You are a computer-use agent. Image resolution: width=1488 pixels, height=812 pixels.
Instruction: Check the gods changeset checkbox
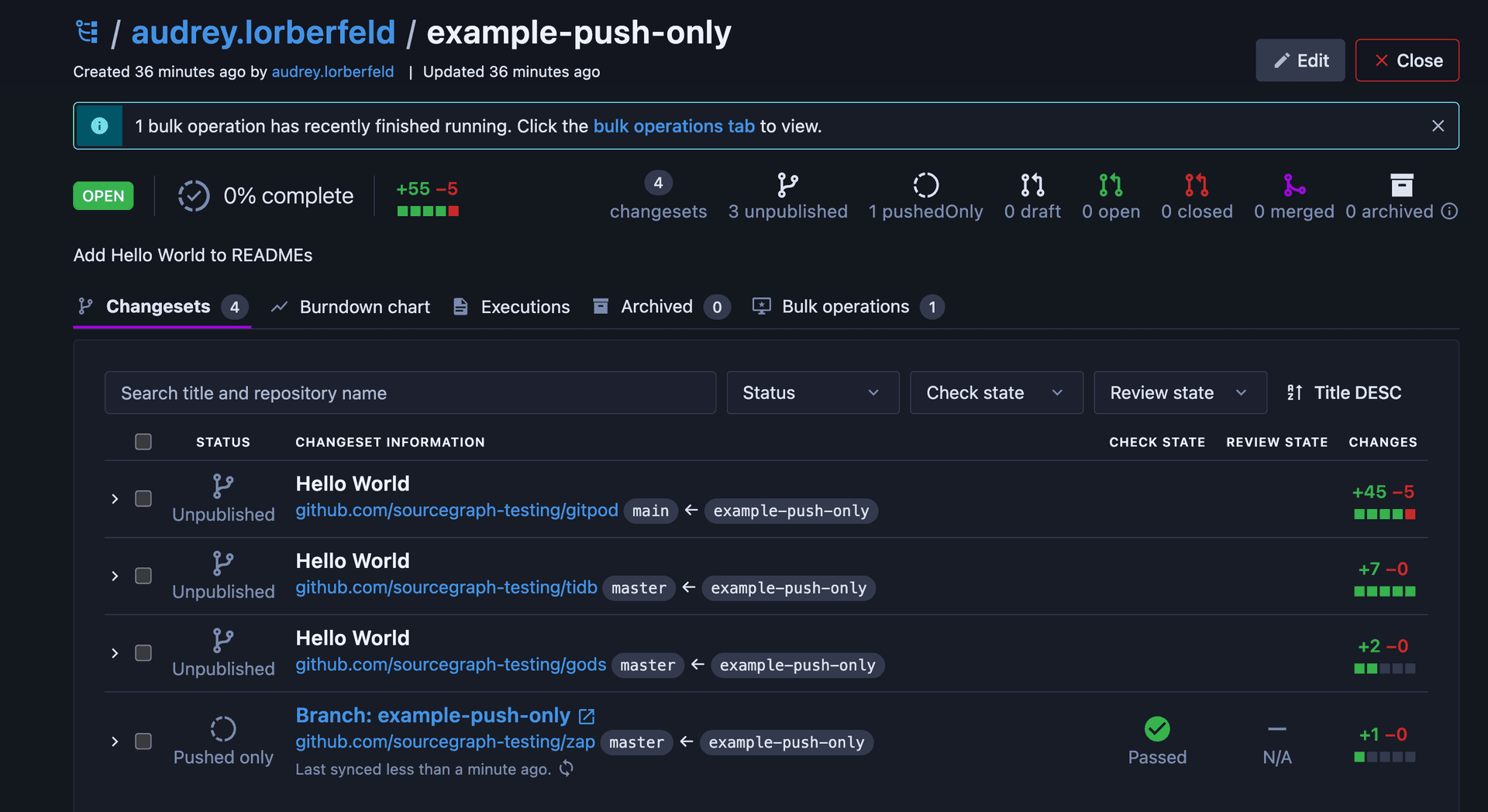143,653
